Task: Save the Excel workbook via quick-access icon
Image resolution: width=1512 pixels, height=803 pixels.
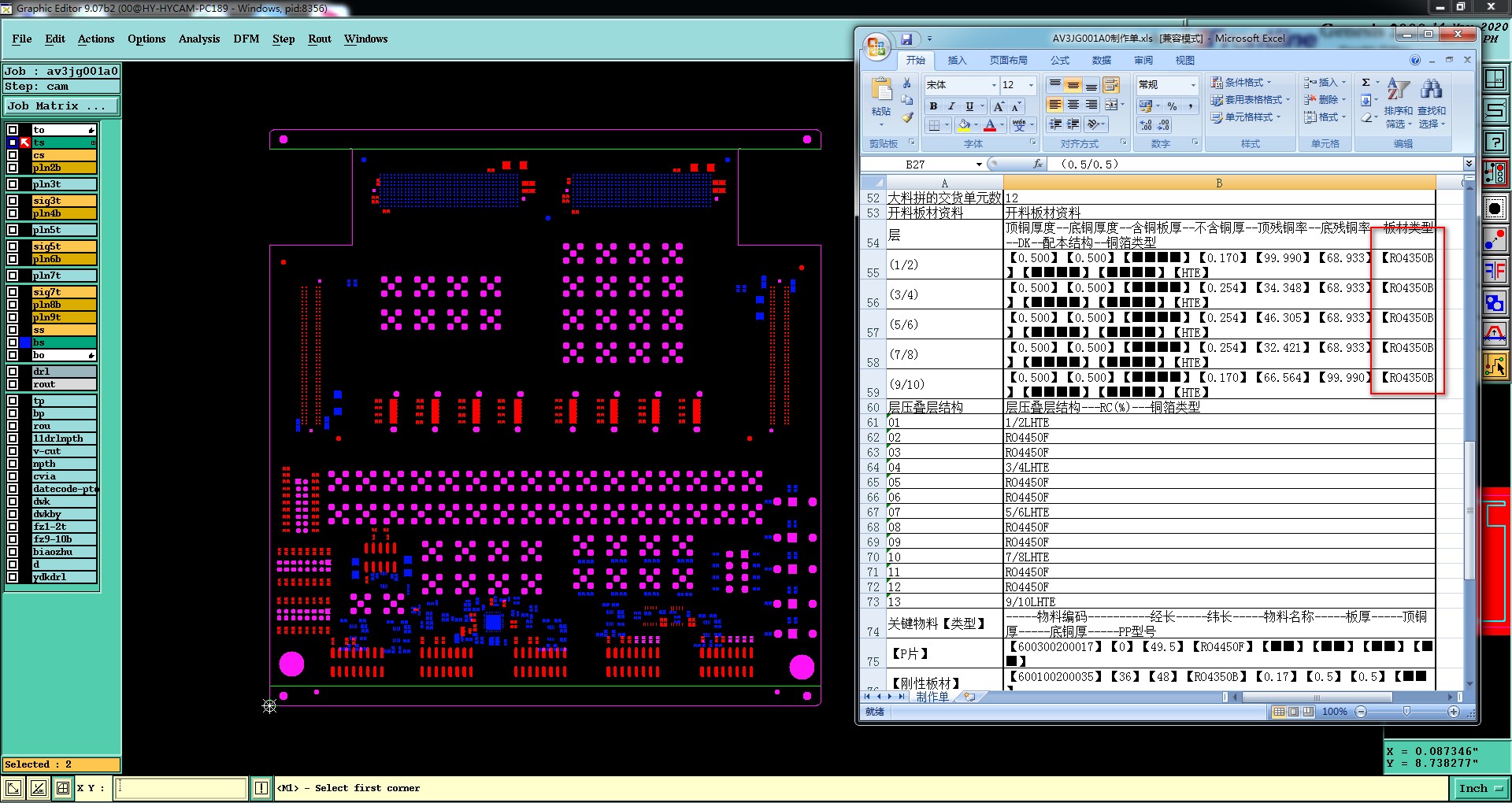Action: pyautogui.click(x=906, y=39)
